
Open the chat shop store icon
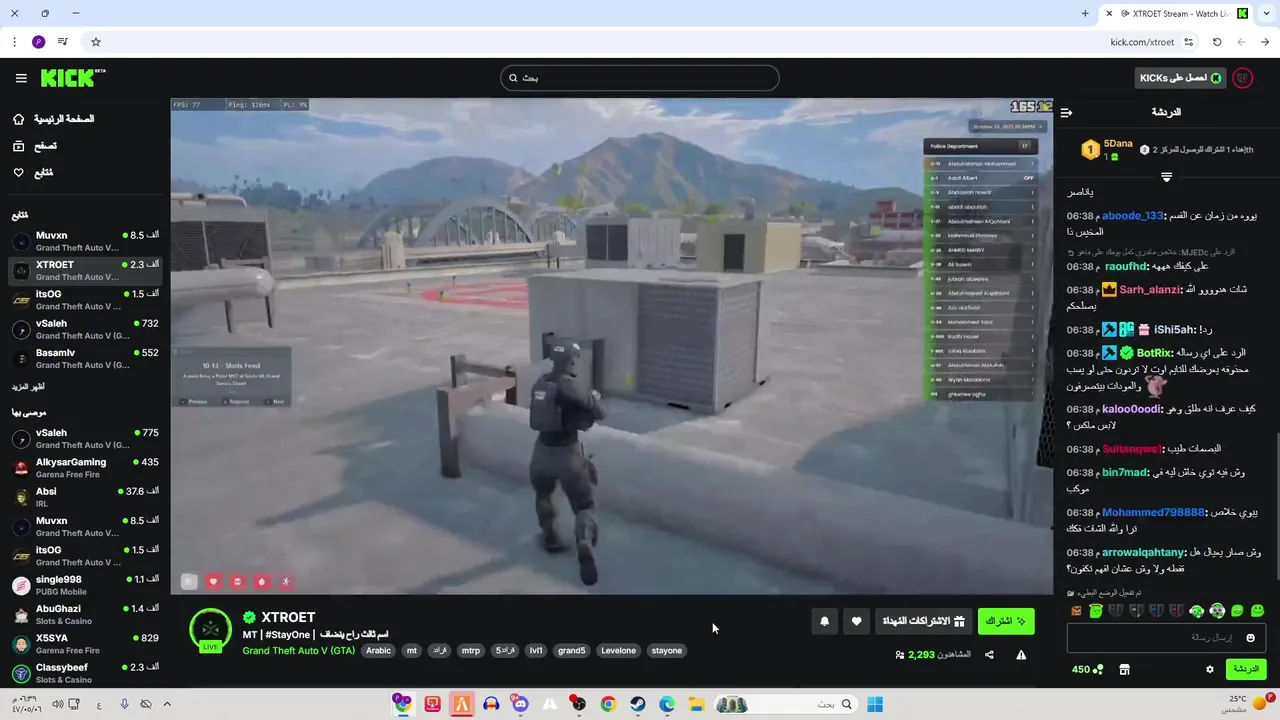(1124, 669)
